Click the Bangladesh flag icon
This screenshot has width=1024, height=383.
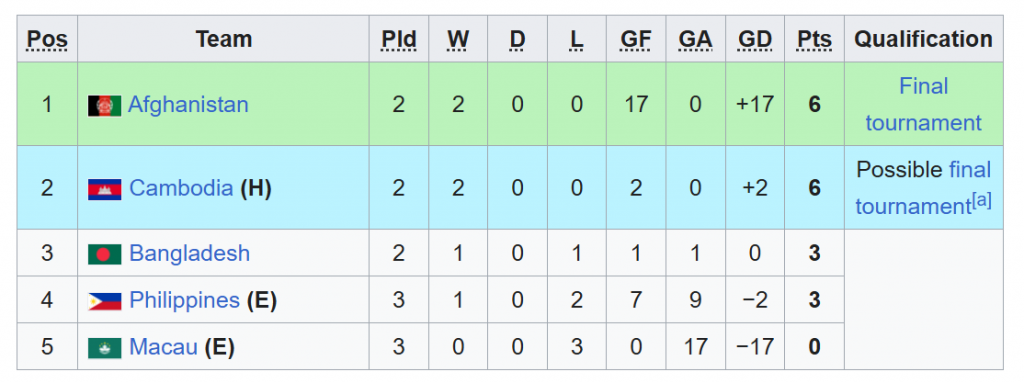tap(104, 254)
